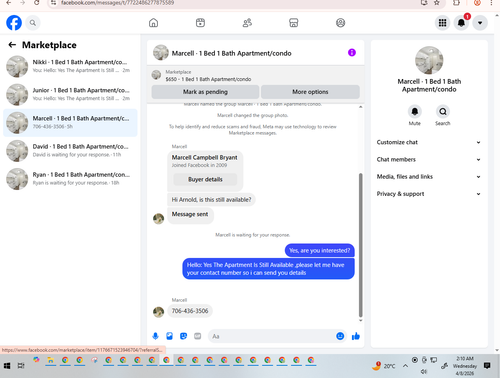Open Buyer details for Marcell
This screenshot has height=378, width=500.
(205, 179)
